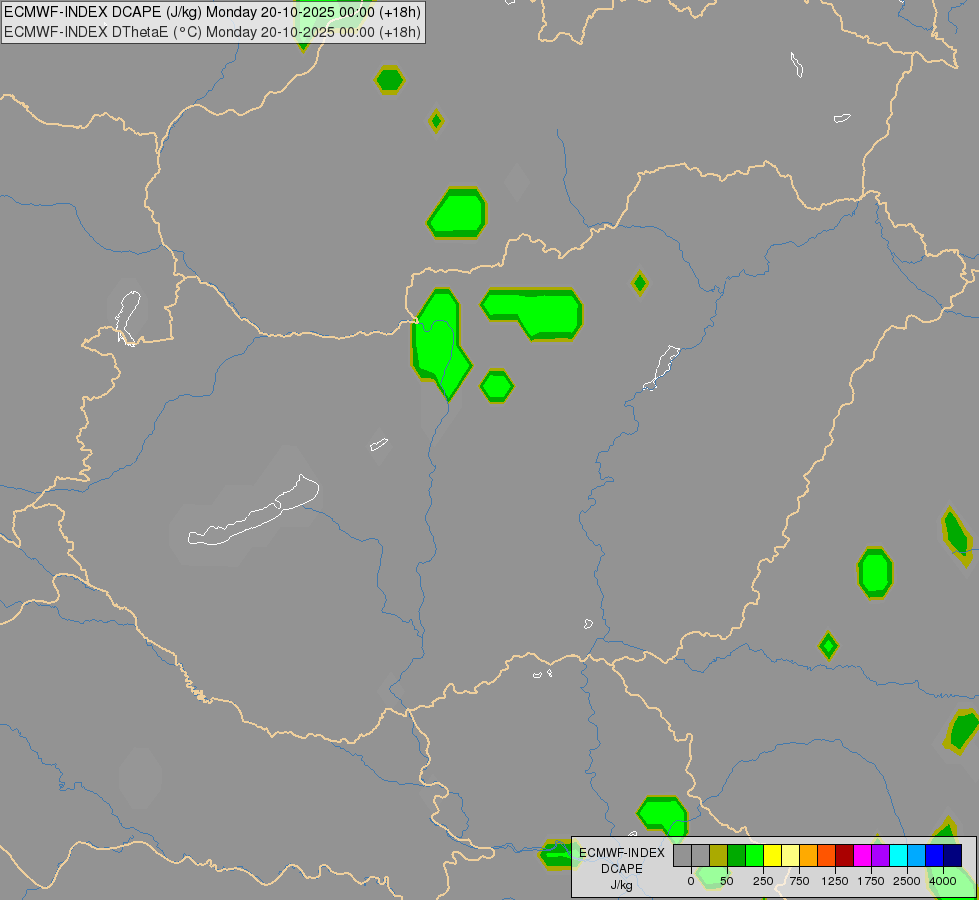Select the pure yellow legend swatch
The height and width of the screenshot is (900, 979).
[x=772, y=855]
